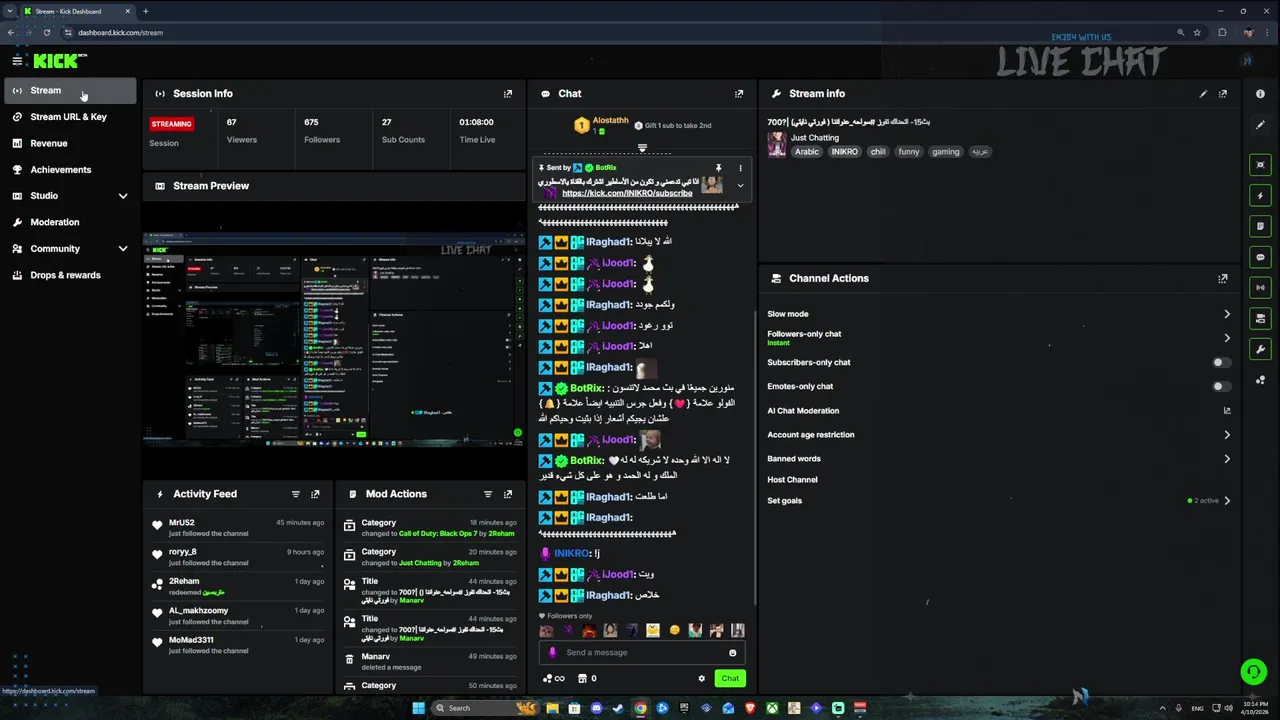Pop out the Mod Actions panel
Image resolution: width=1280 pixels, height=720 pixels.
[x=508, y=494]
